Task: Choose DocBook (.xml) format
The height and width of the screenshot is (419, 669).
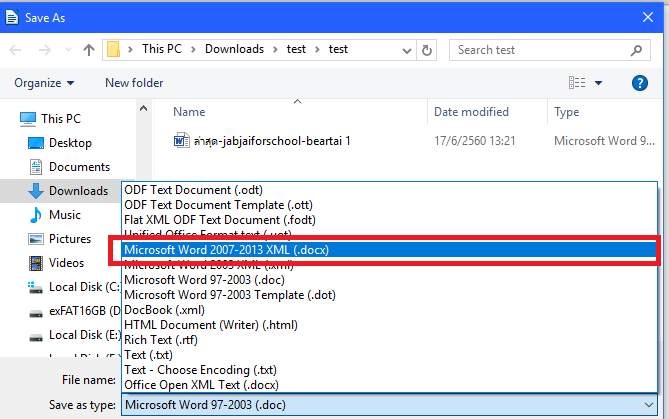Action: [x=389, y=310]
